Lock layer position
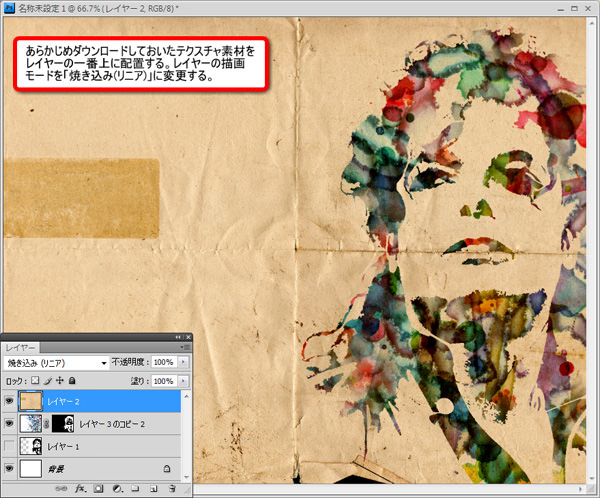Viewport: 600px width, 498px height. tap(60, 380)
